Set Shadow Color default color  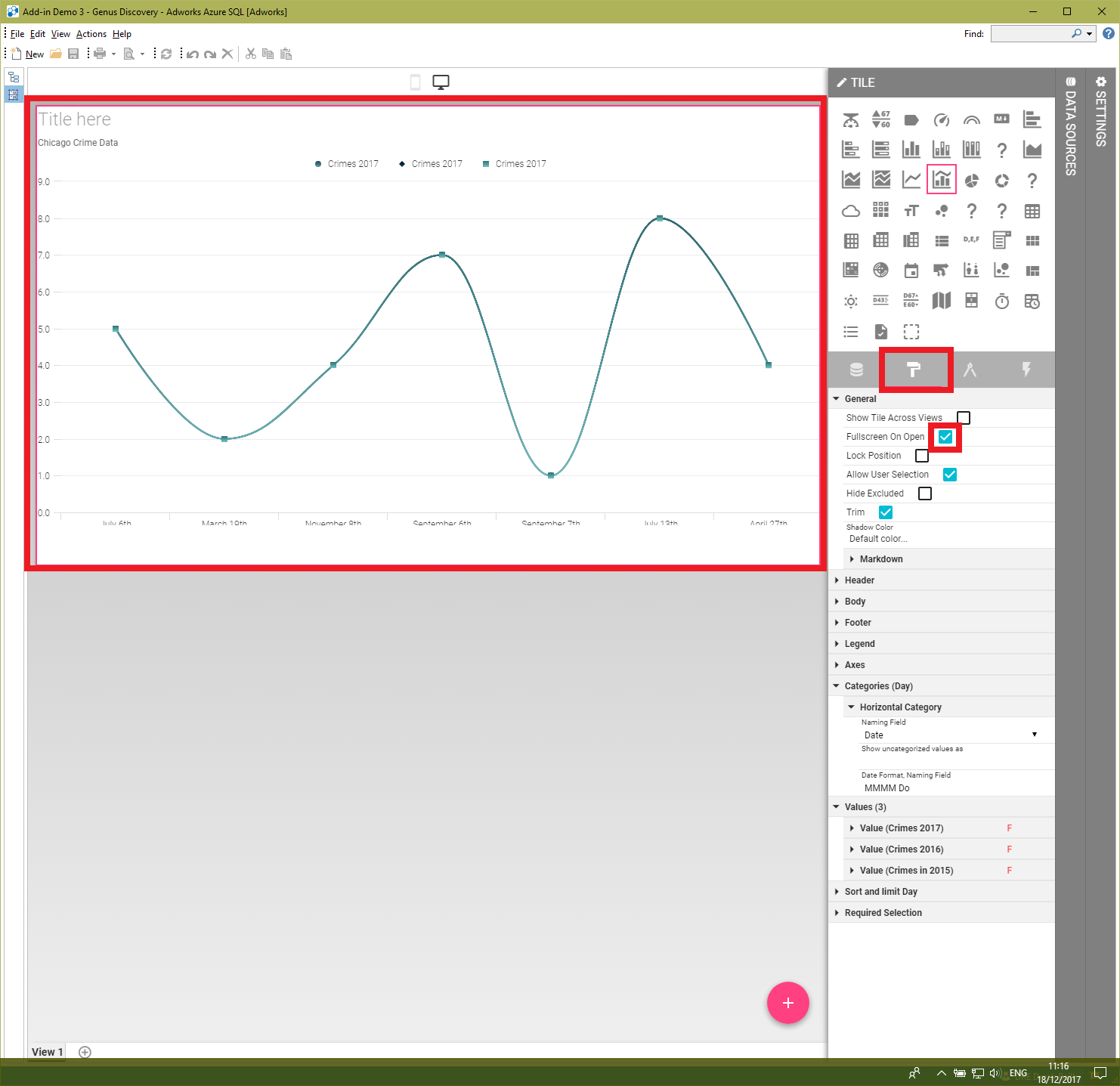pos(878,539)
